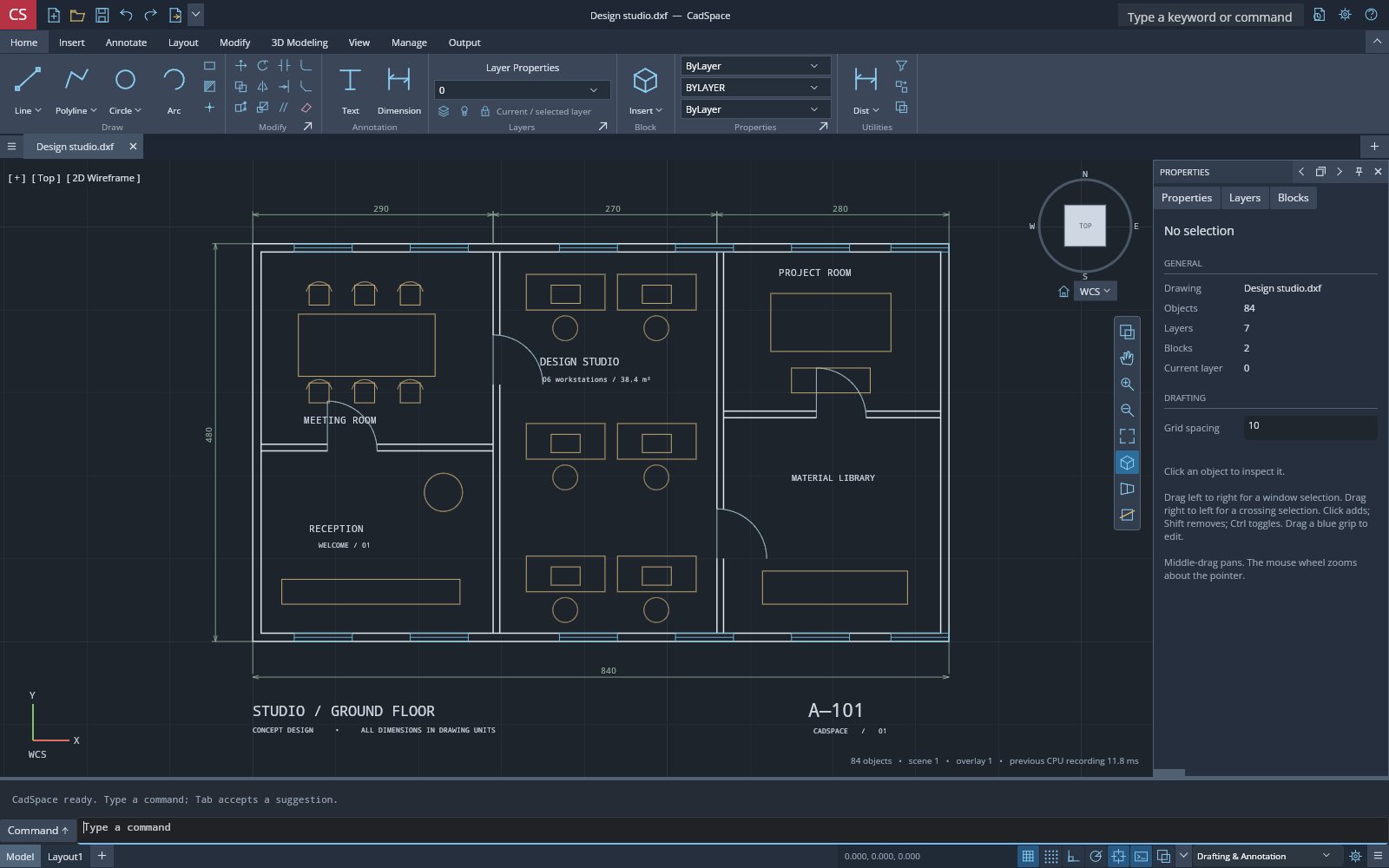1389x868 pixels.
Task: Click the Command history button
Action: coord(38,831)
